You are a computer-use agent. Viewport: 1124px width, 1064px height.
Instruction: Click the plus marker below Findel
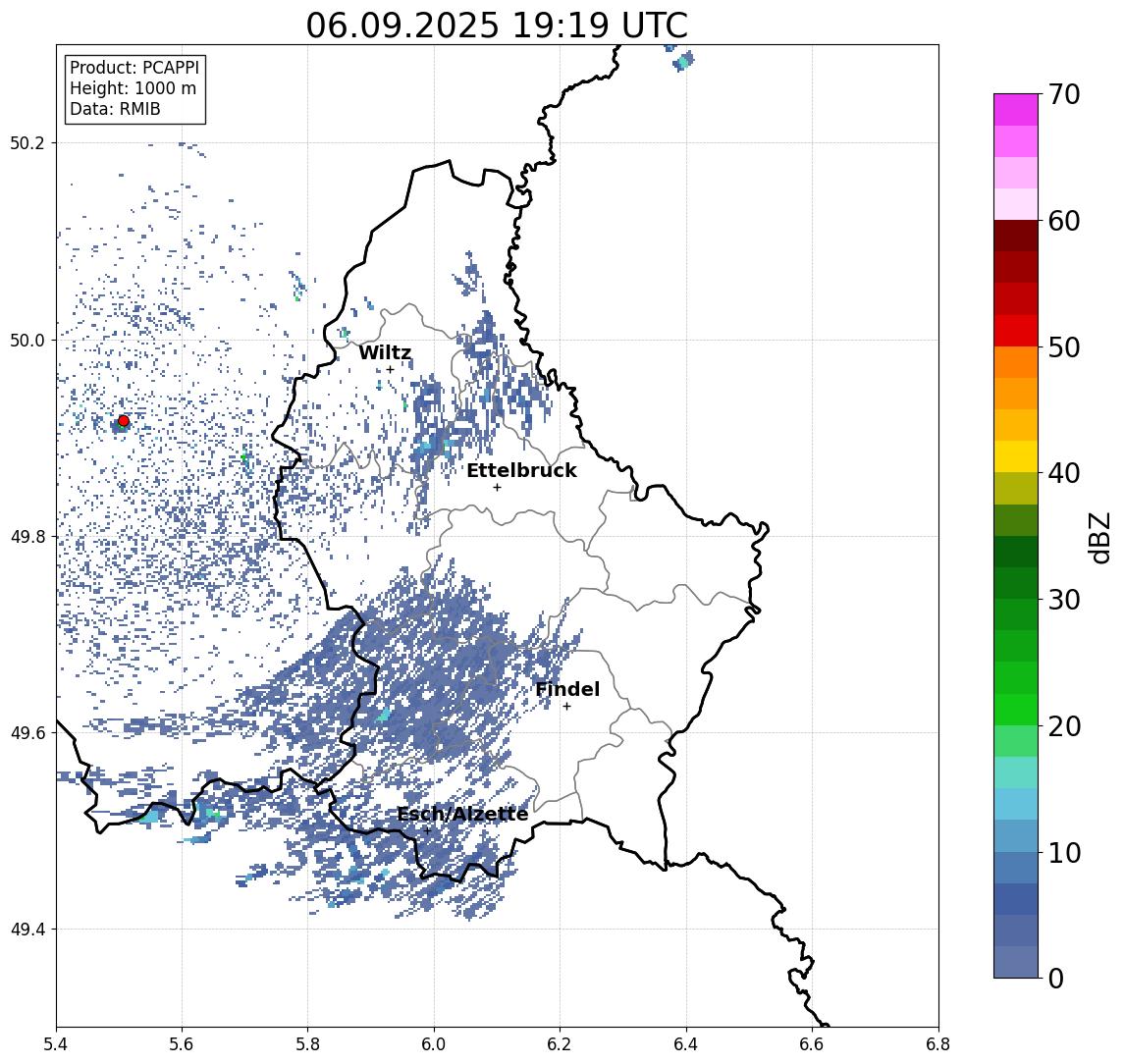pos(566,707)
